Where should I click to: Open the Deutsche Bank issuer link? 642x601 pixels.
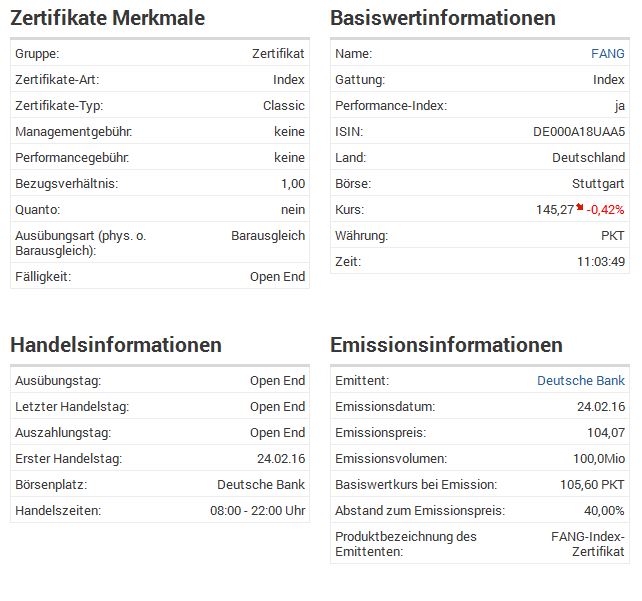click(x=581, y=381)
